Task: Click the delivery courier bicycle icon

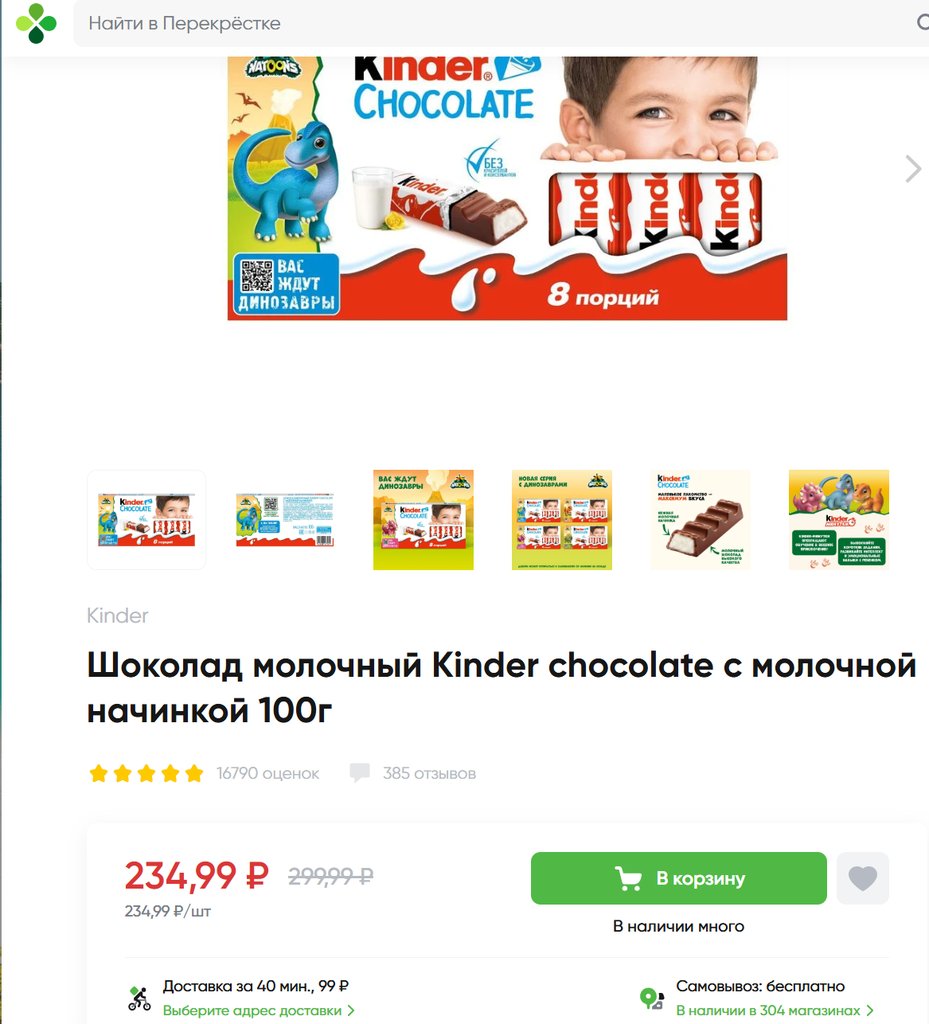Action: (x=138, y=999)
